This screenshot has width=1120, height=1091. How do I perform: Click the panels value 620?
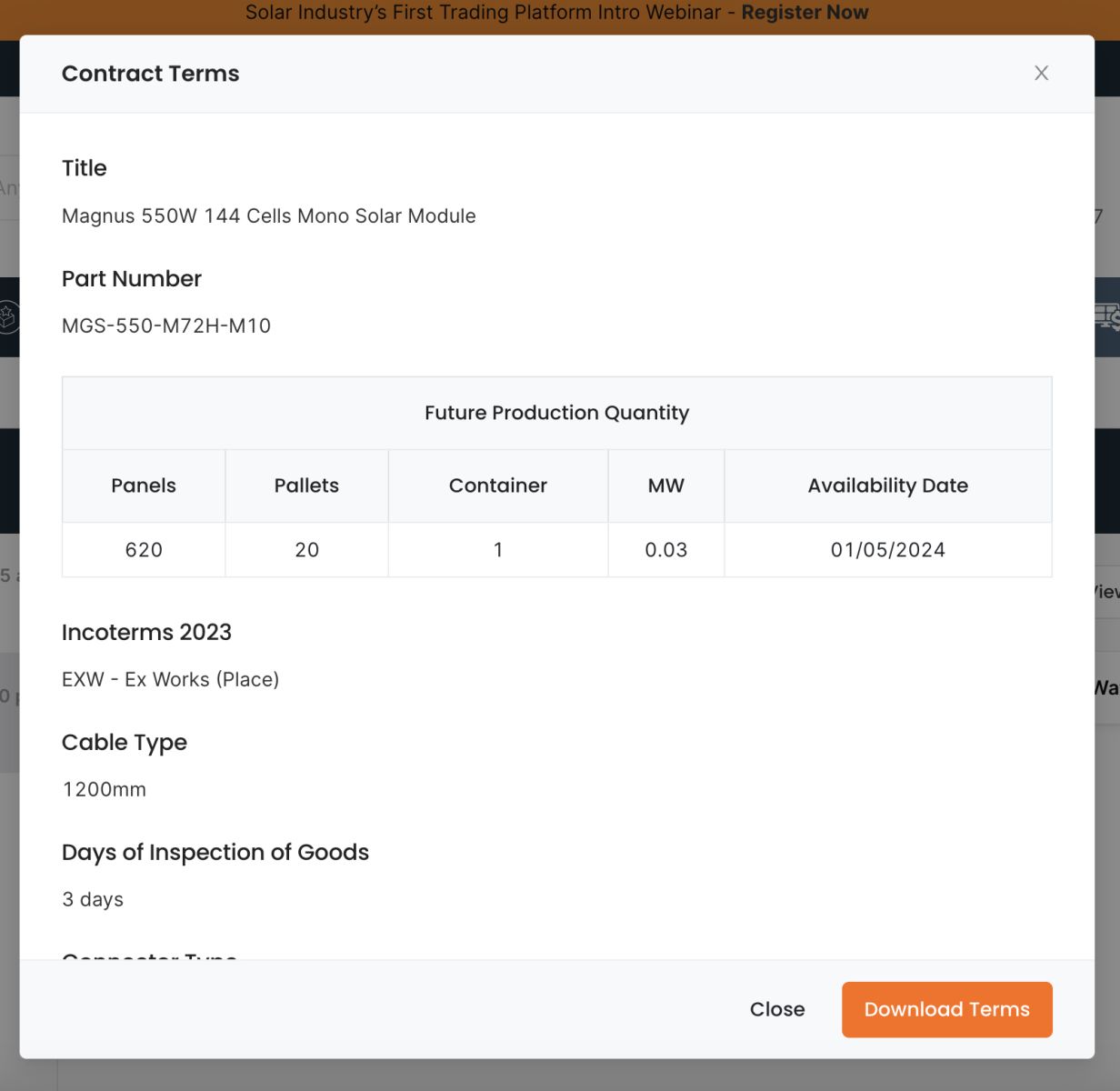coord(144,550)
